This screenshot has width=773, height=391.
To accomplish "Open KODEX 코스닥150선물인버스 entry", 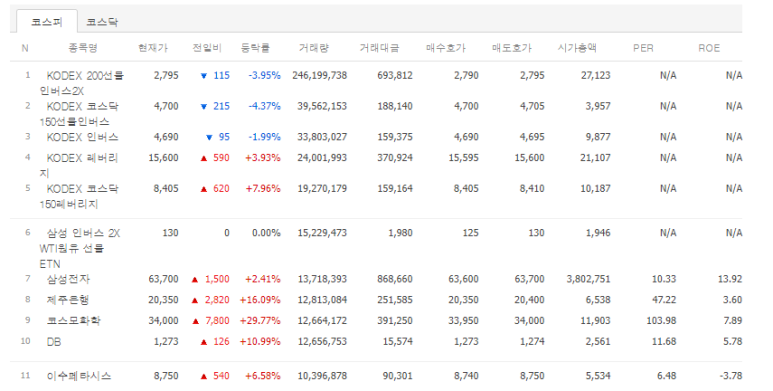I will pos(79,114).
